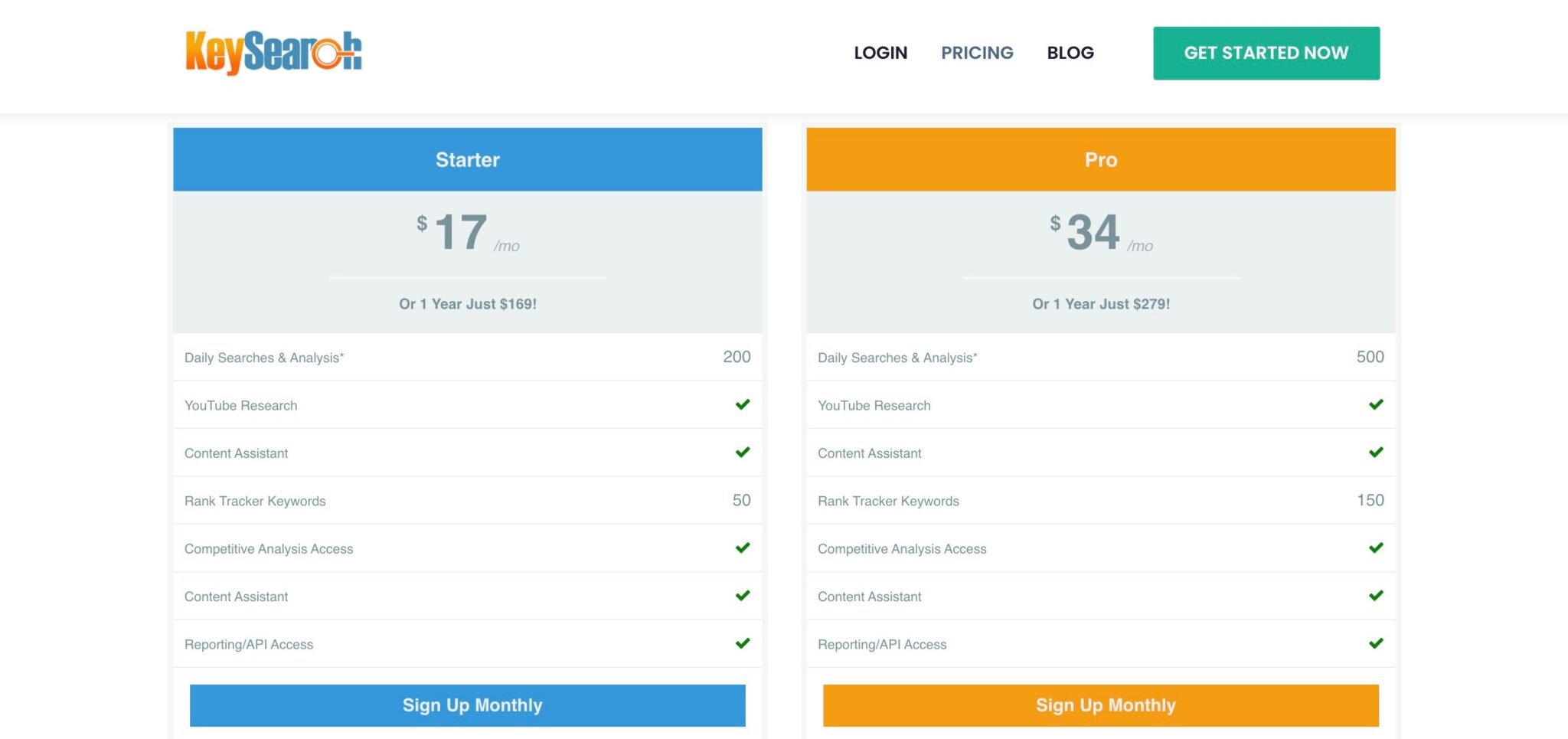Click the Pro $34 /mo price
1568x739 pixels.
(1101, 232)
